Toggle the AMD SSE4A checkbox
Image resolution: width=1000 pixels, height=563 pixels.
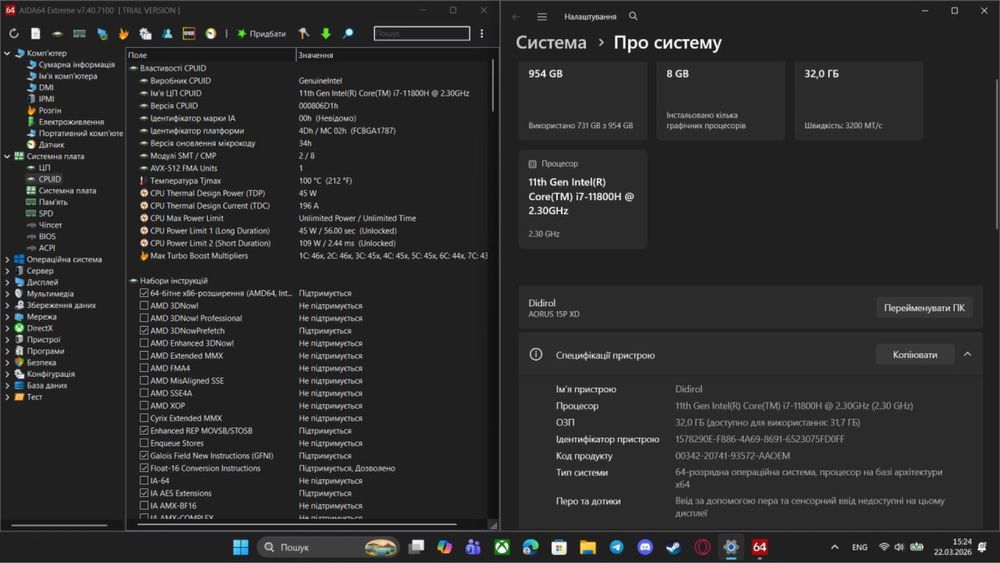pyautogui.click(x=144, y=393)
